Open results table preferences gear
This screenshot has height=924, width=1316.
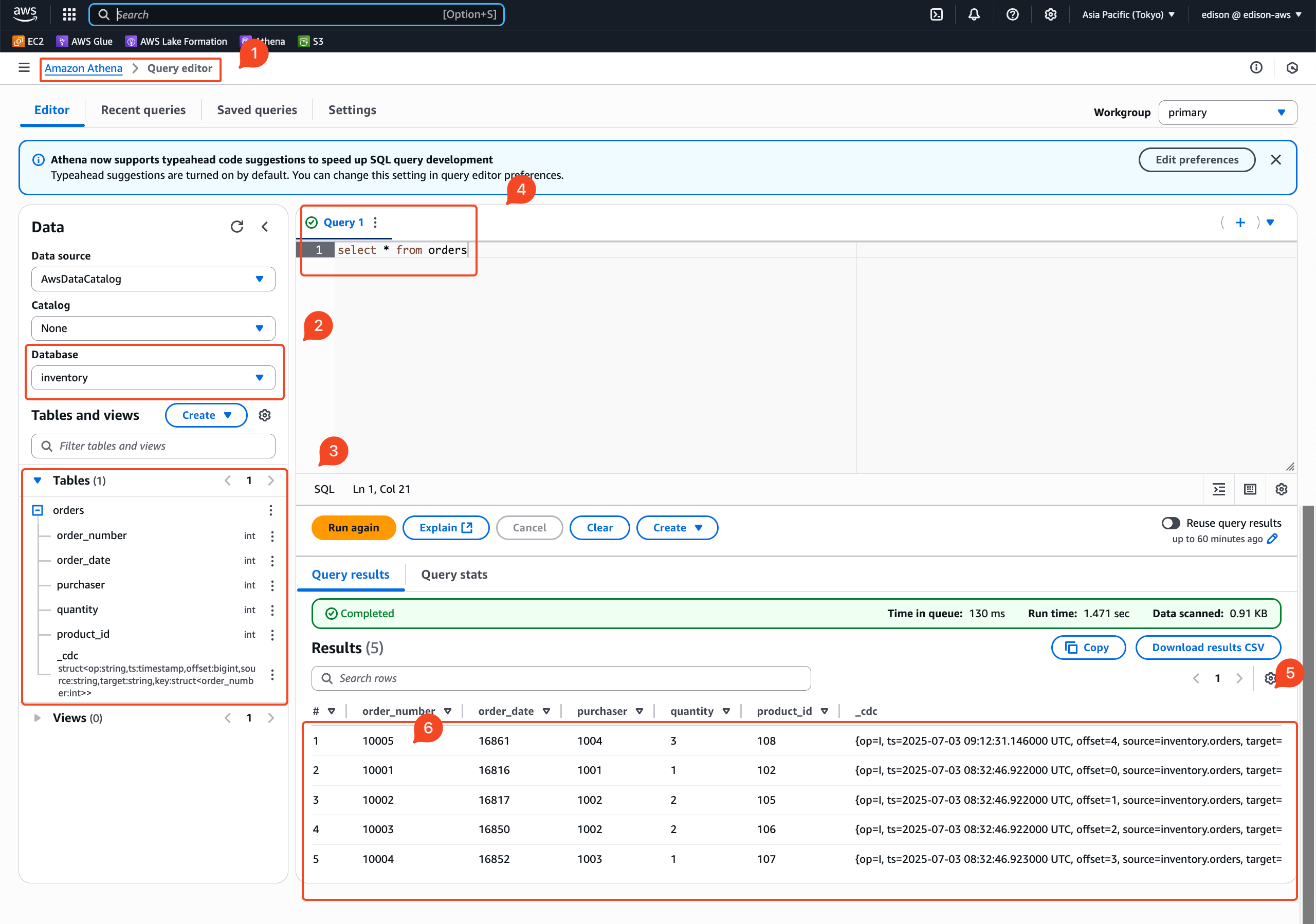[1270, 678]
